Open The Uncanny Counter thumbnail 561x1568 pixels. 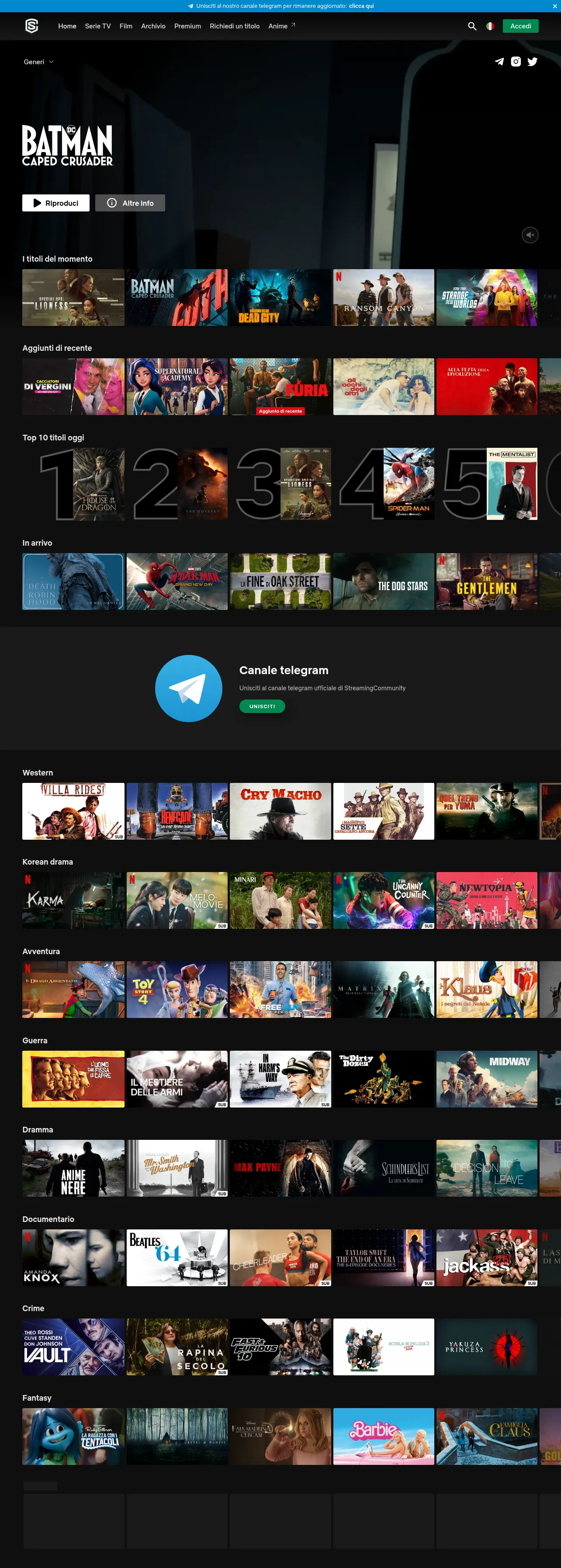[x=384, y=900]
